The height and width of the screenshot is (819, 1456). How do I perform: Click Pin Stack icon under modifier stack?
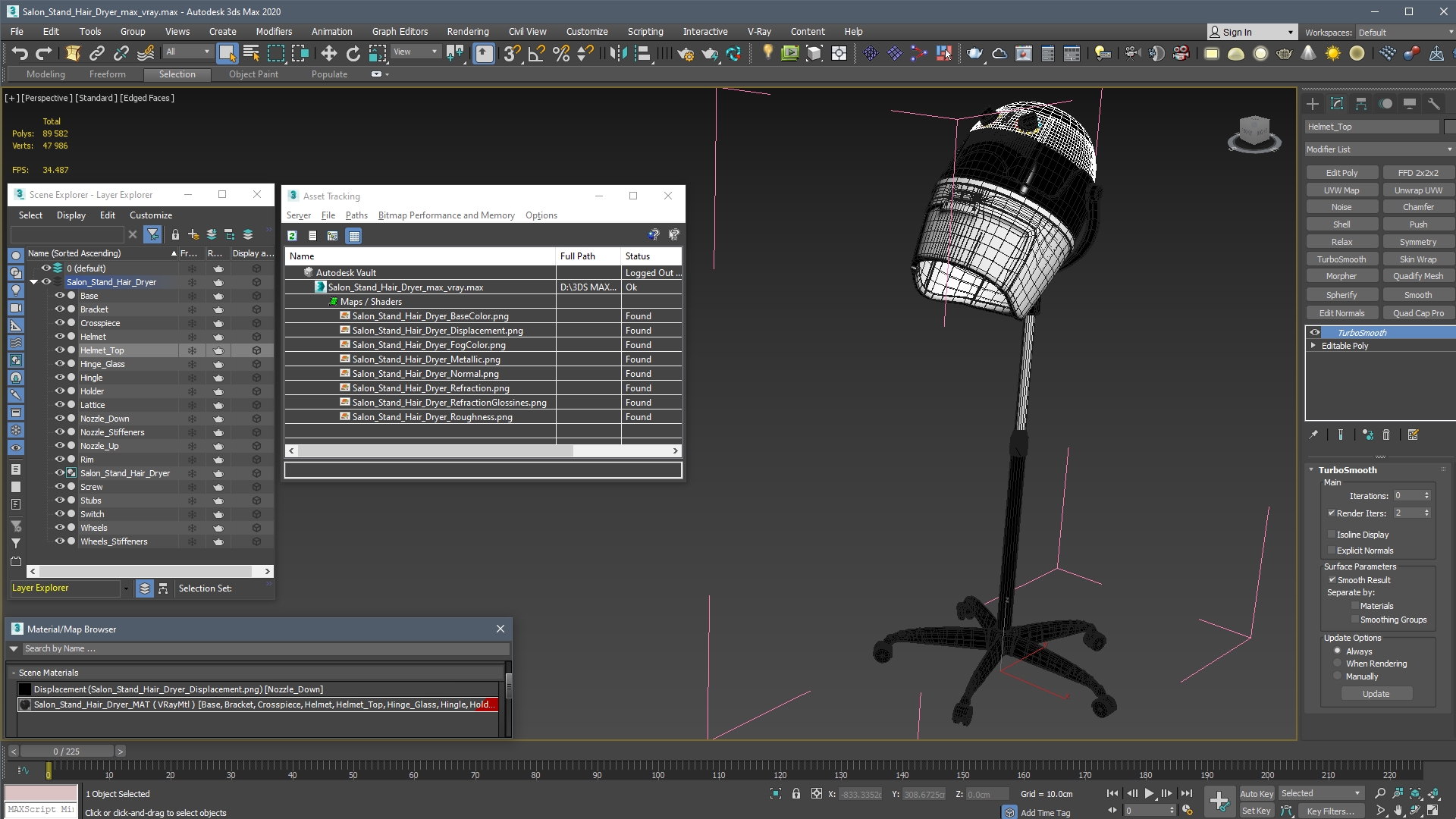tap(1313, 435)
